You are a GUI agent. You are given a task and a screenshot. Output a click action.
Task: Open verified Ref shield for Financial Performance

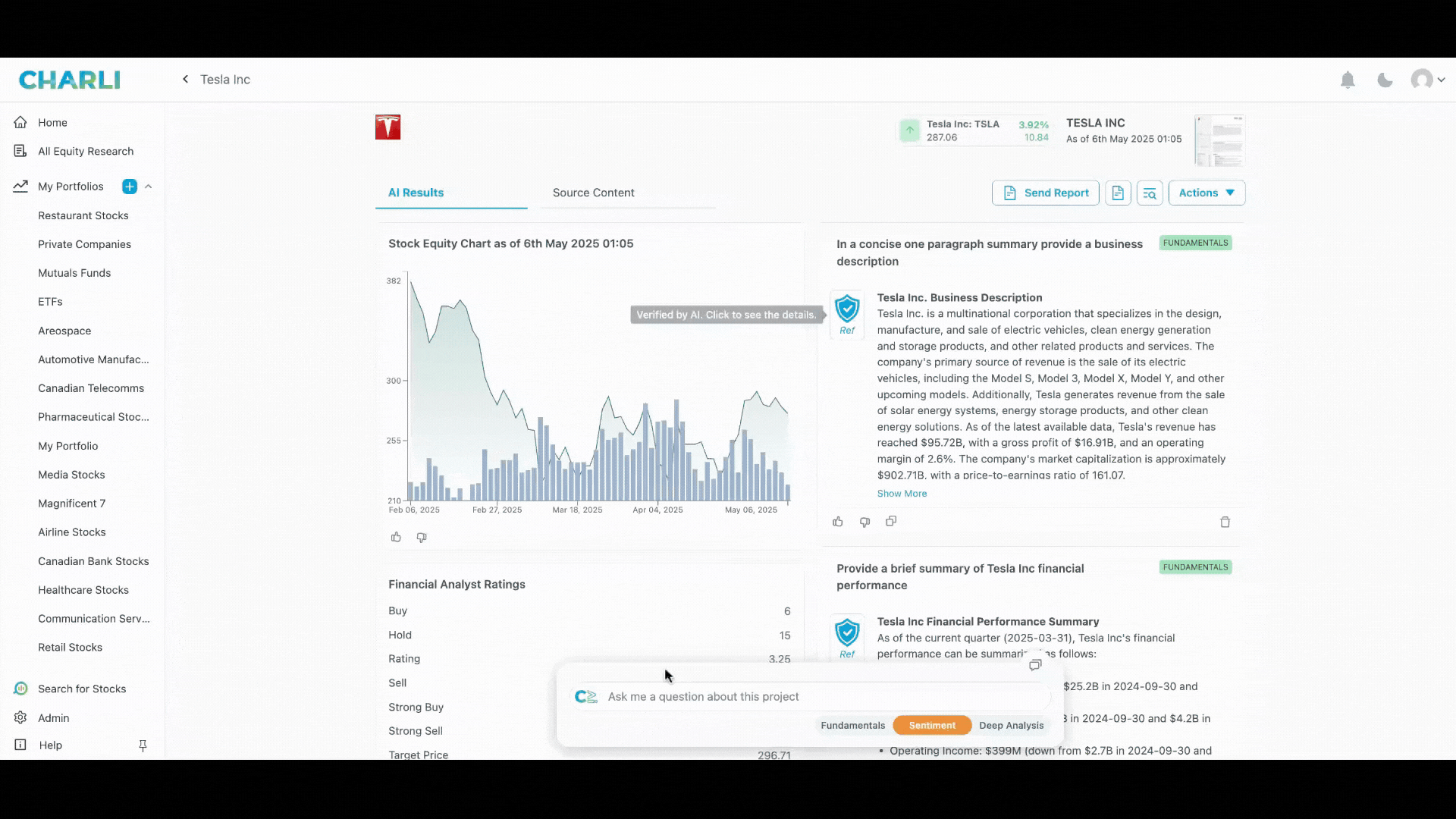pyautogui.click(x=847, y=637)
